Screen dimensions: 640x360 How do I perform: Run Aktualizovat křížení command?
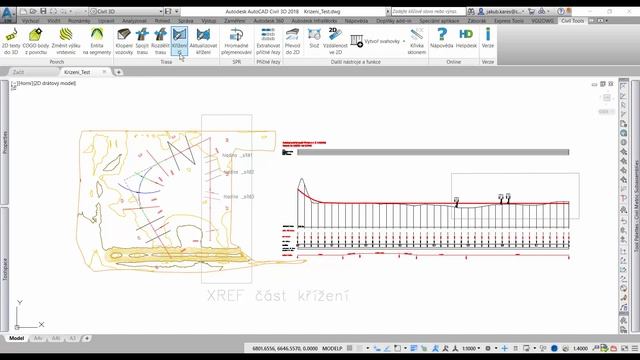pos(203,41)
